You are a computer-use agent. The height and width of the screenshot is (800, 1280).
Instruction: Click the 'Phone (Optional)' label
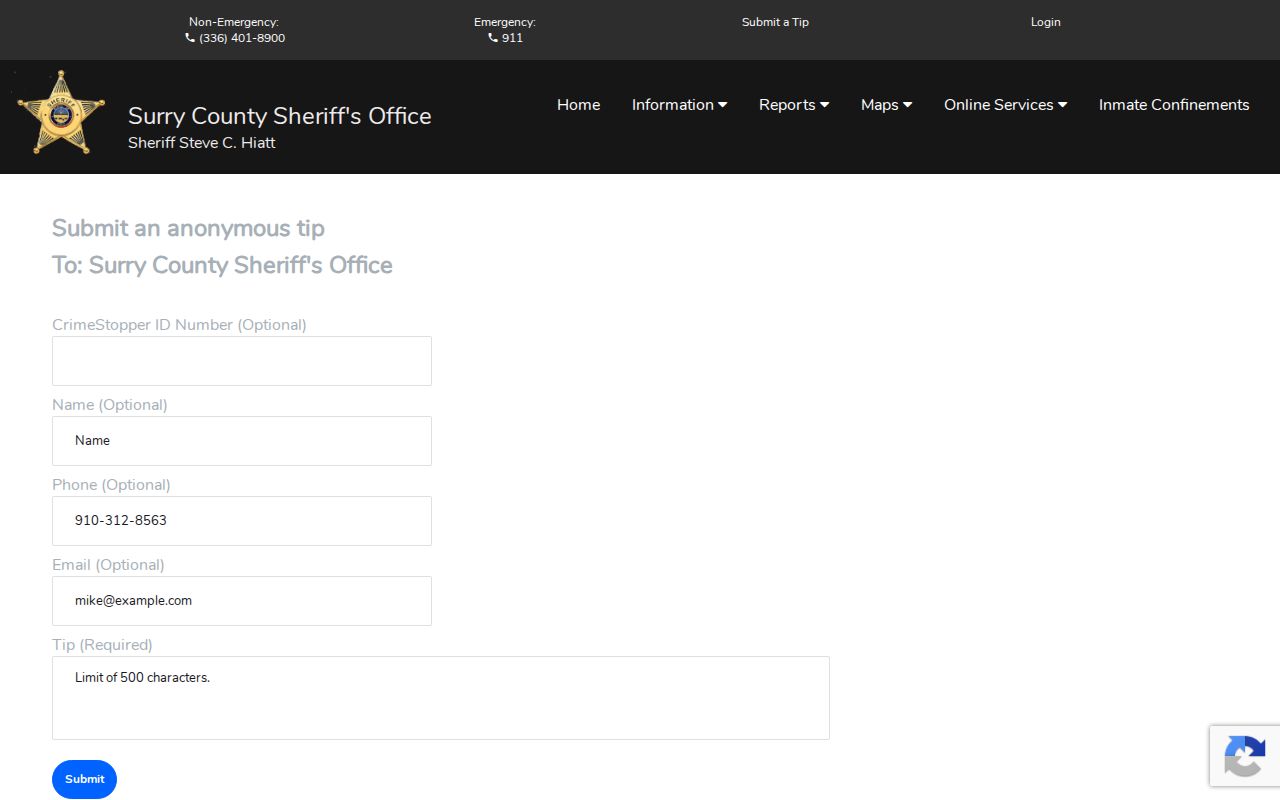coord(111,485)
